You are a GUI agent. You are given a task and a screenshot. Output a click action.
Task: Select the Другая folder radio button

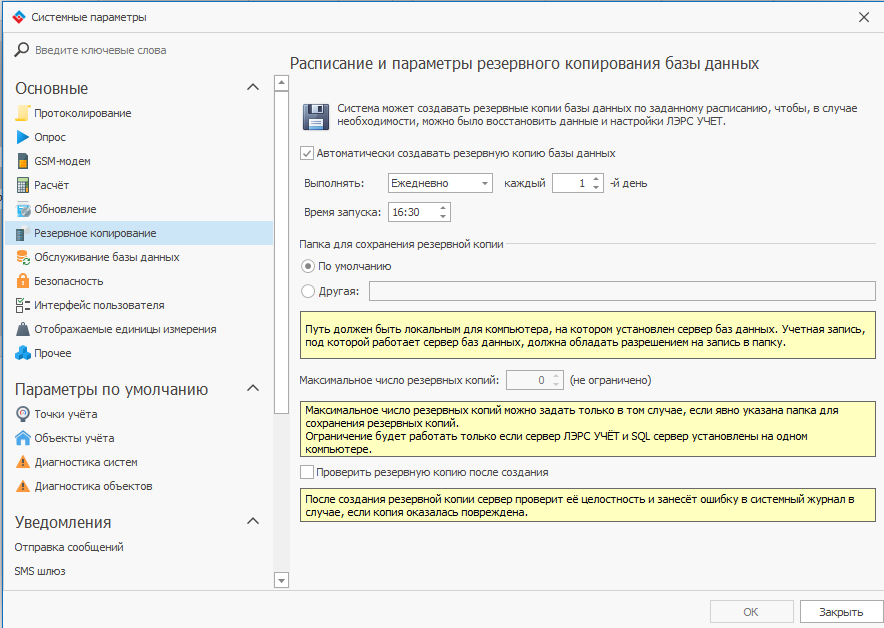[307, 291]
